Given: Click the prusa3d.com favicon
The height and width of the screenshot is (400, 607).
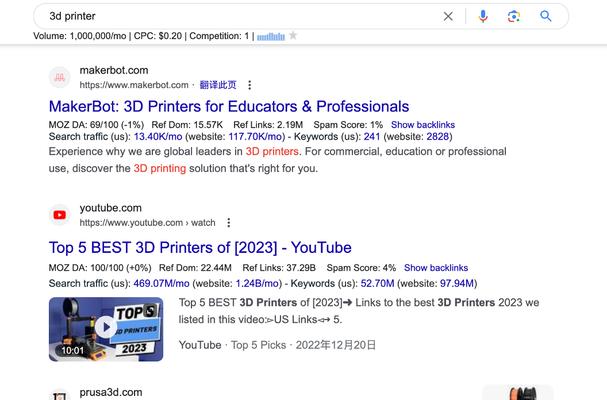Looking at the screenshot, I should pos(60,395).
